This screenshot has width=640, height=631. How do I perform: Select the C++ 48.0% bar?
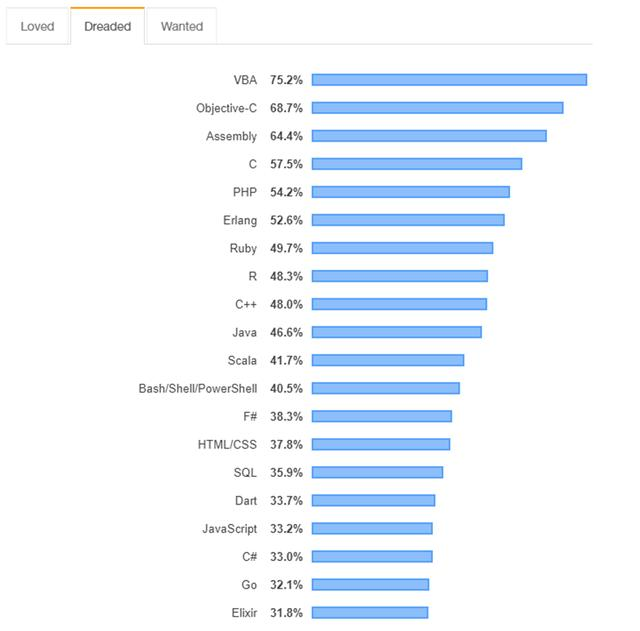pyautogui.click(x=399, y=304)
